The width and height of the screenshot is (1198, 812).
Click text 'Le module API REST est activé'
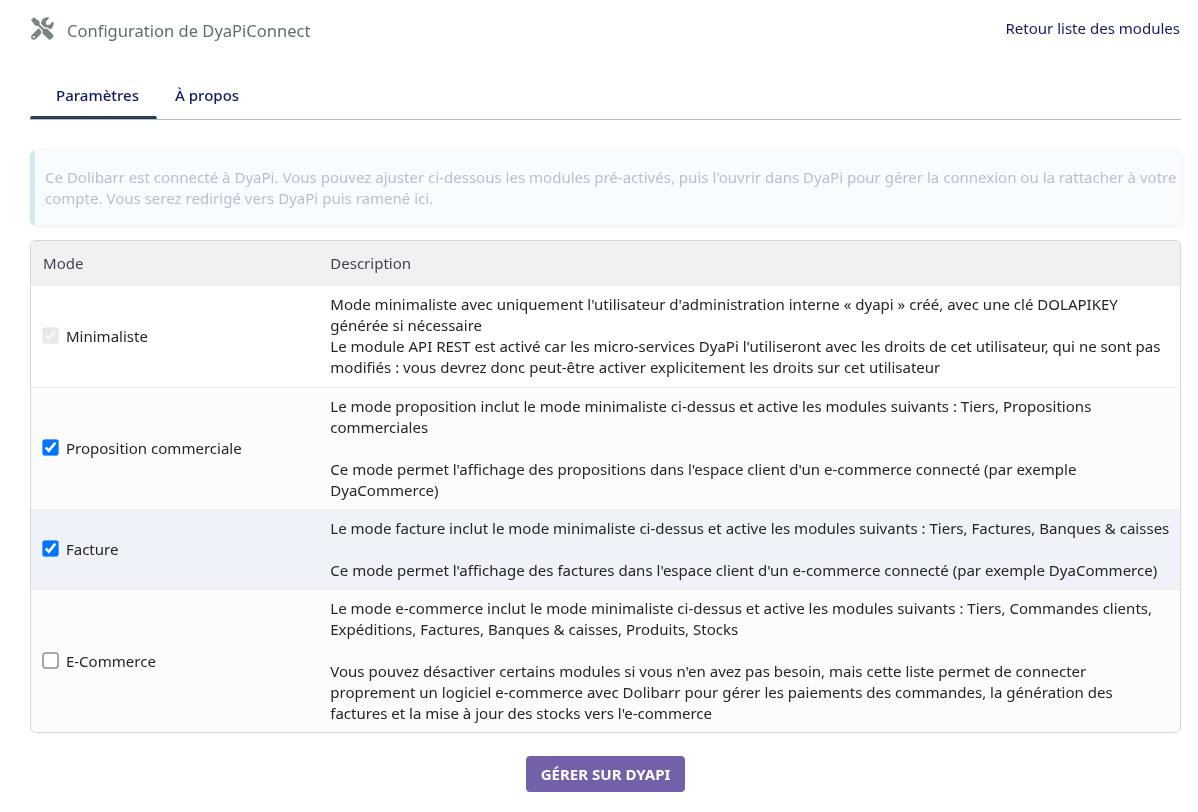click(745, 357)
